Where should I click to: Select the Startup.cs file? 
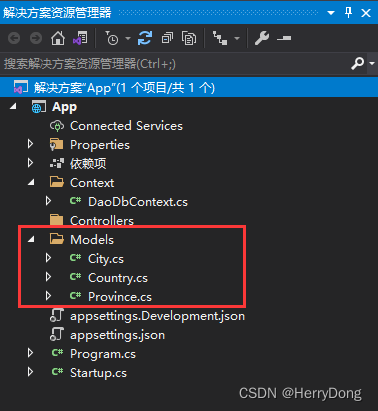98,373
